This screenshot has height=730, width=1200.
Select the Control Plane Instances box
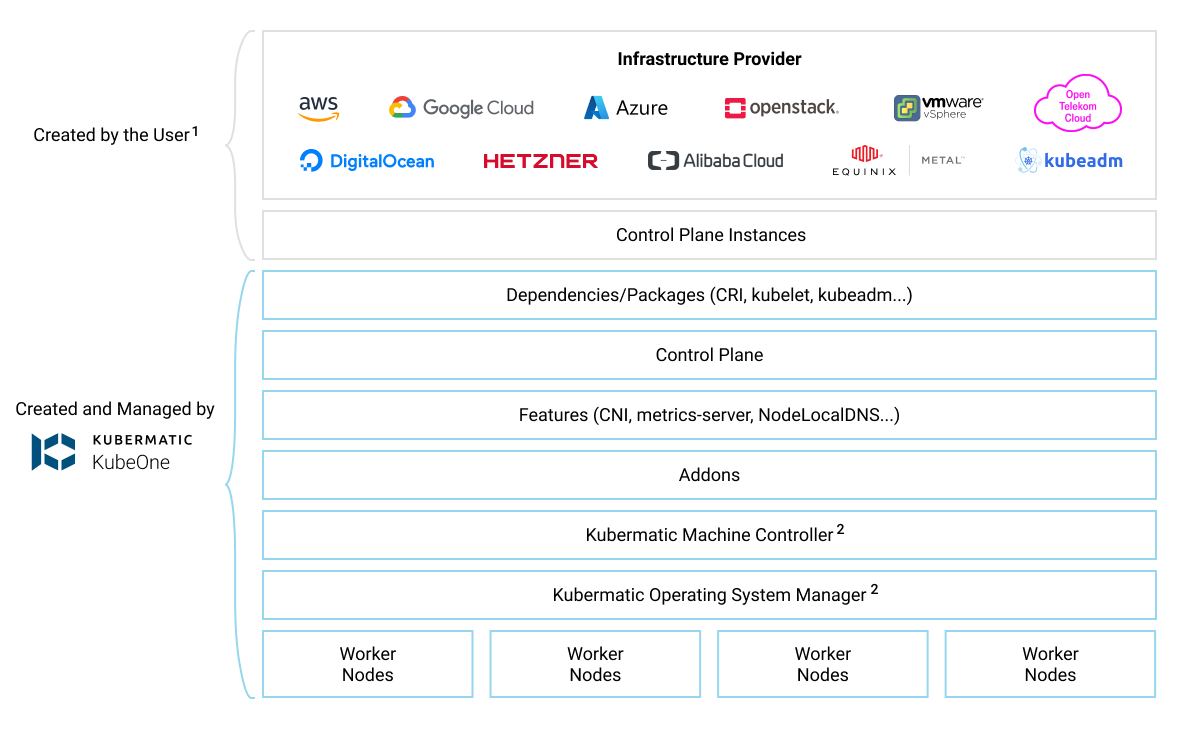tap(709, 235)
